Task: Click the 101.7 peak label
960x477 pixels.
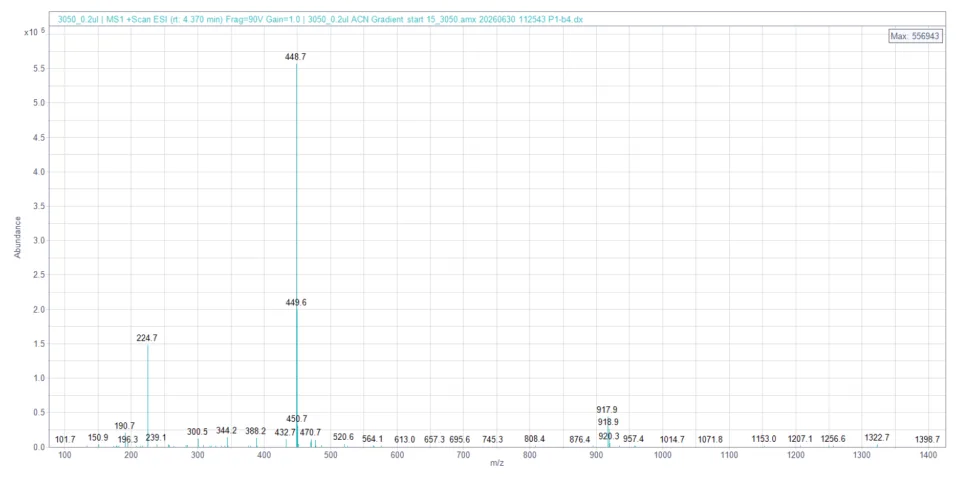Action: [66, 440]
